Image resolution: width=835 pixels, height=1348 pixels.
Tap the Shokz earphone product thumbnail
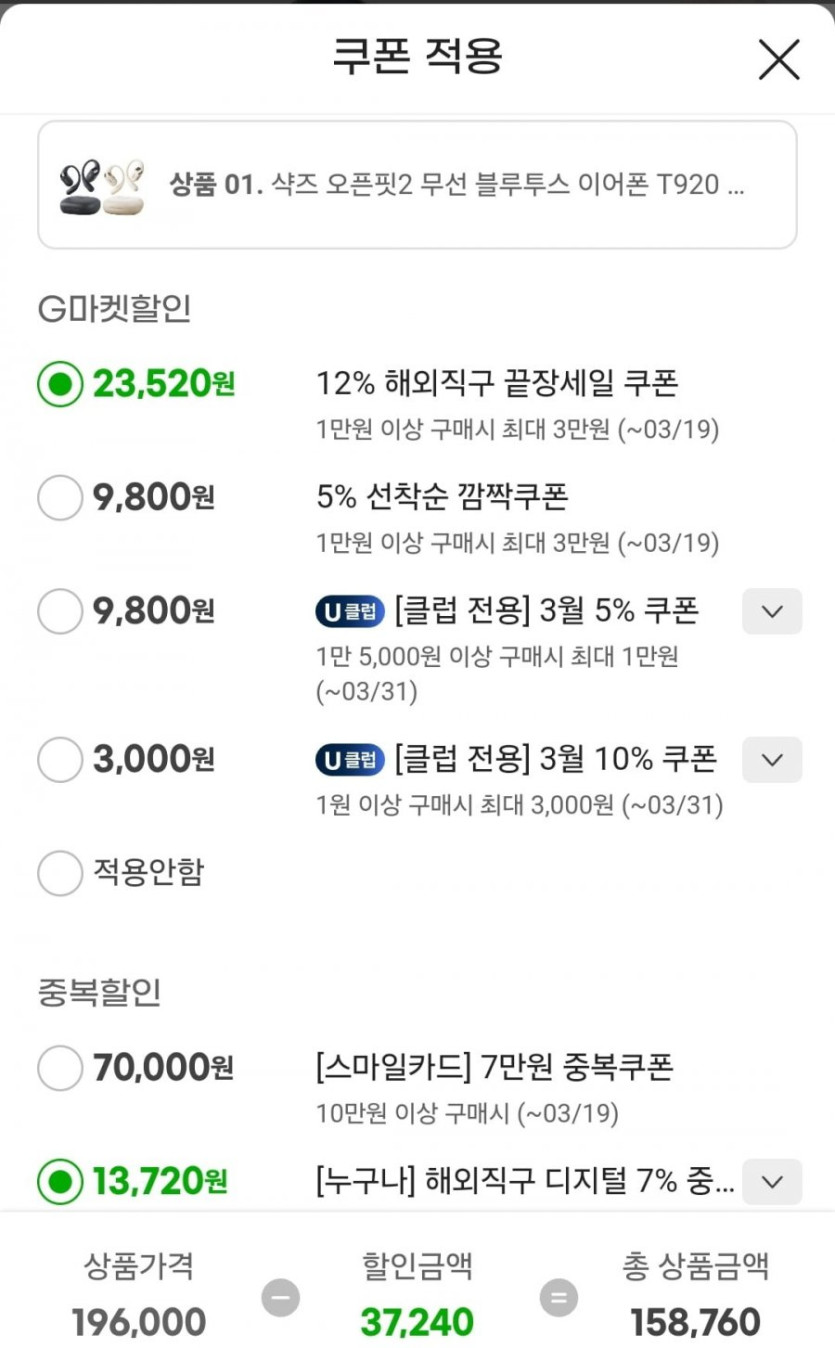click(x=102, y=185)
